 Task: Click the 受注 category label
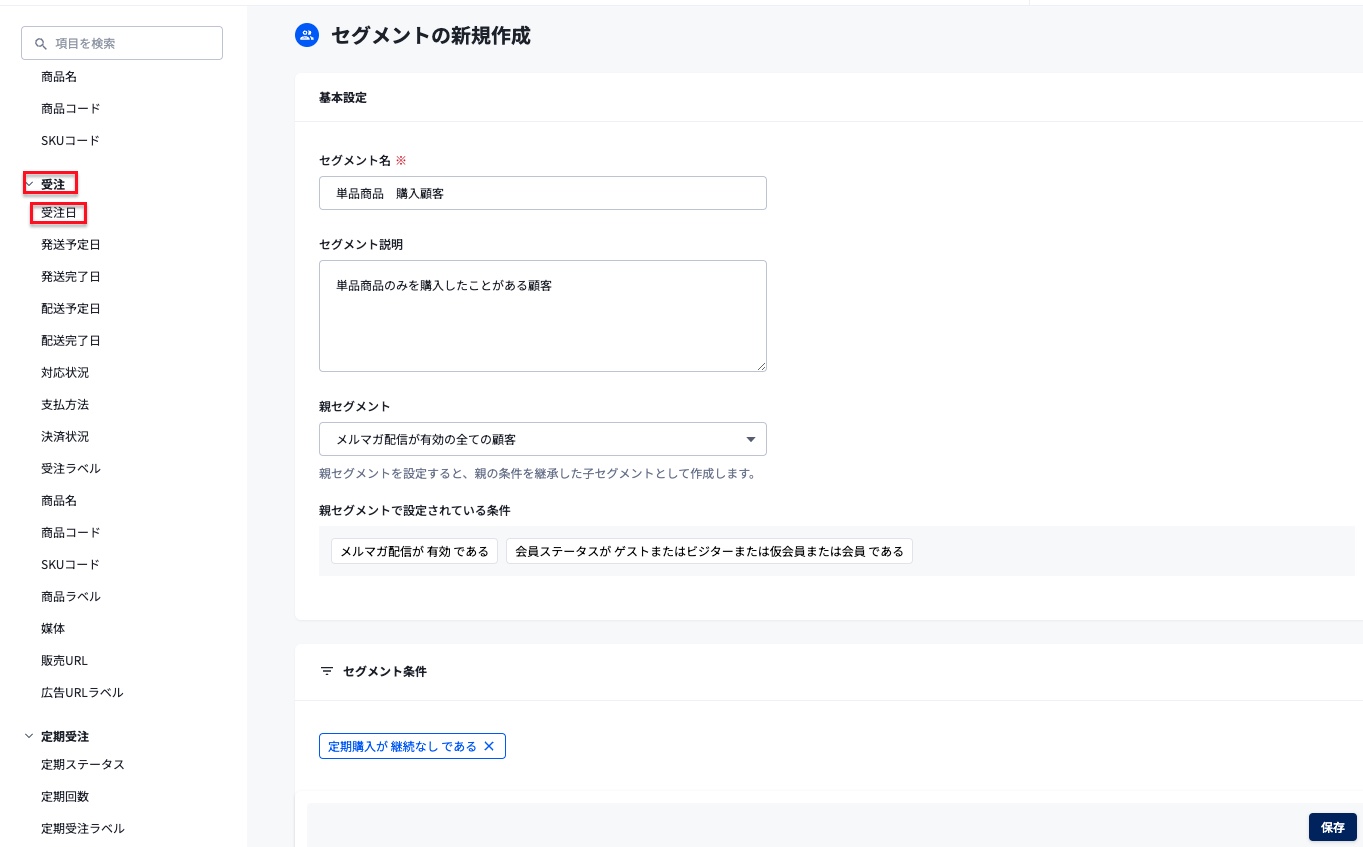click(x=53, y=184)
